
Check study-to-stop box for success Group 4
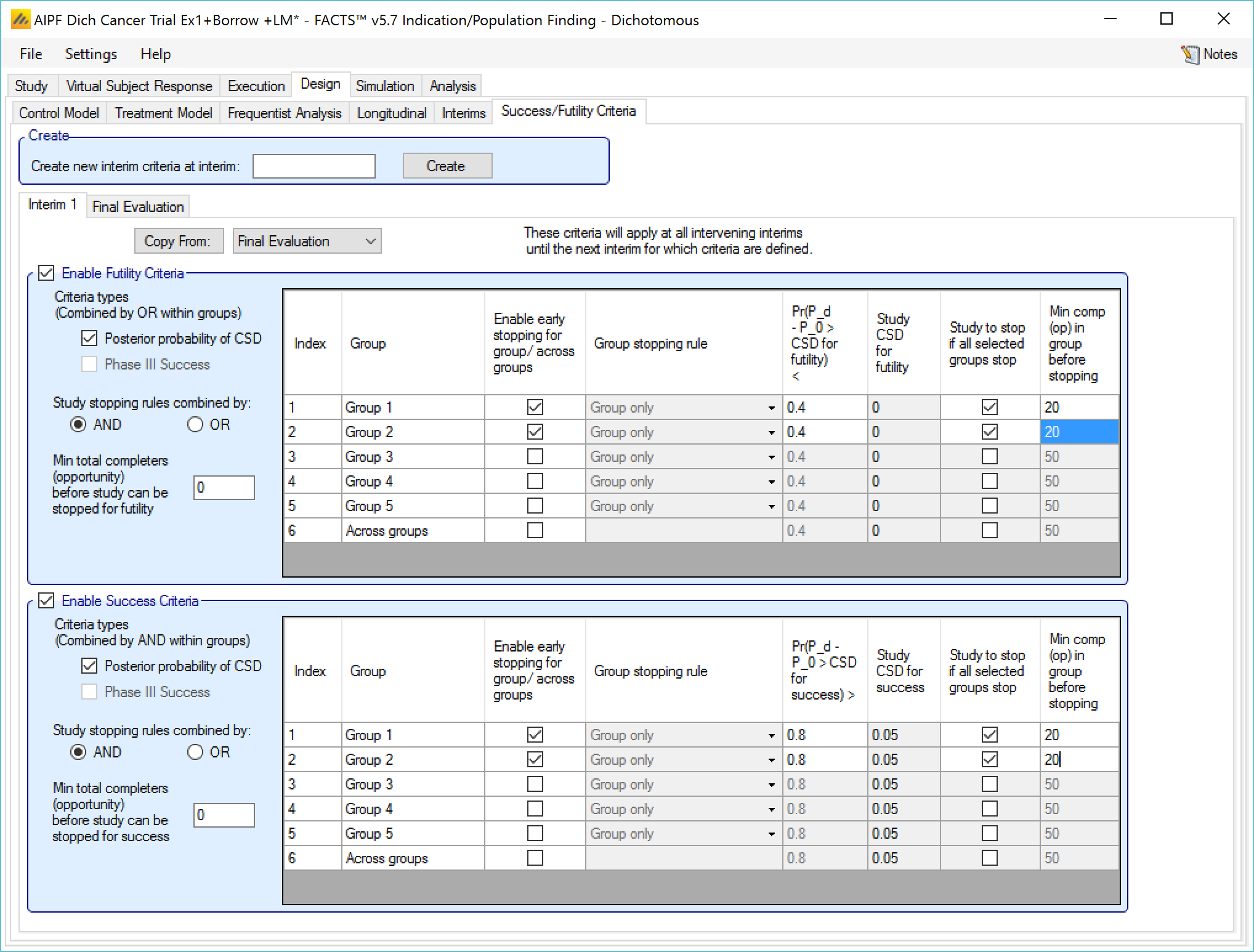point(989,809)
